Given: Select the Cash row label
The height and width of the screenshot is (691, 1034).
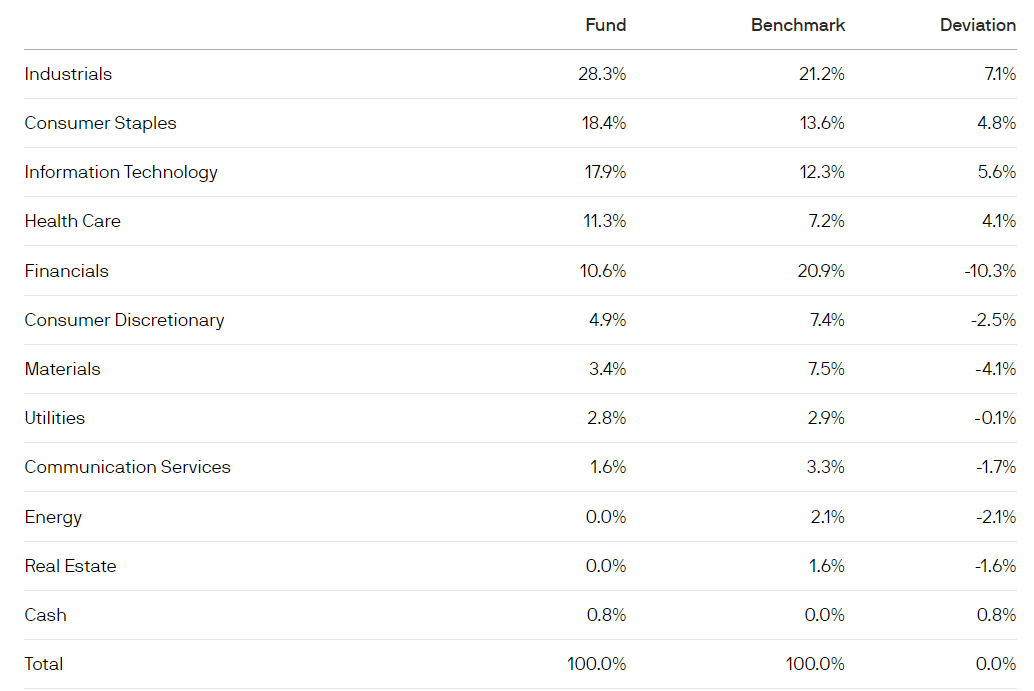Looking at the screenshot, I should pyautogui.click(x=45, y=615).
